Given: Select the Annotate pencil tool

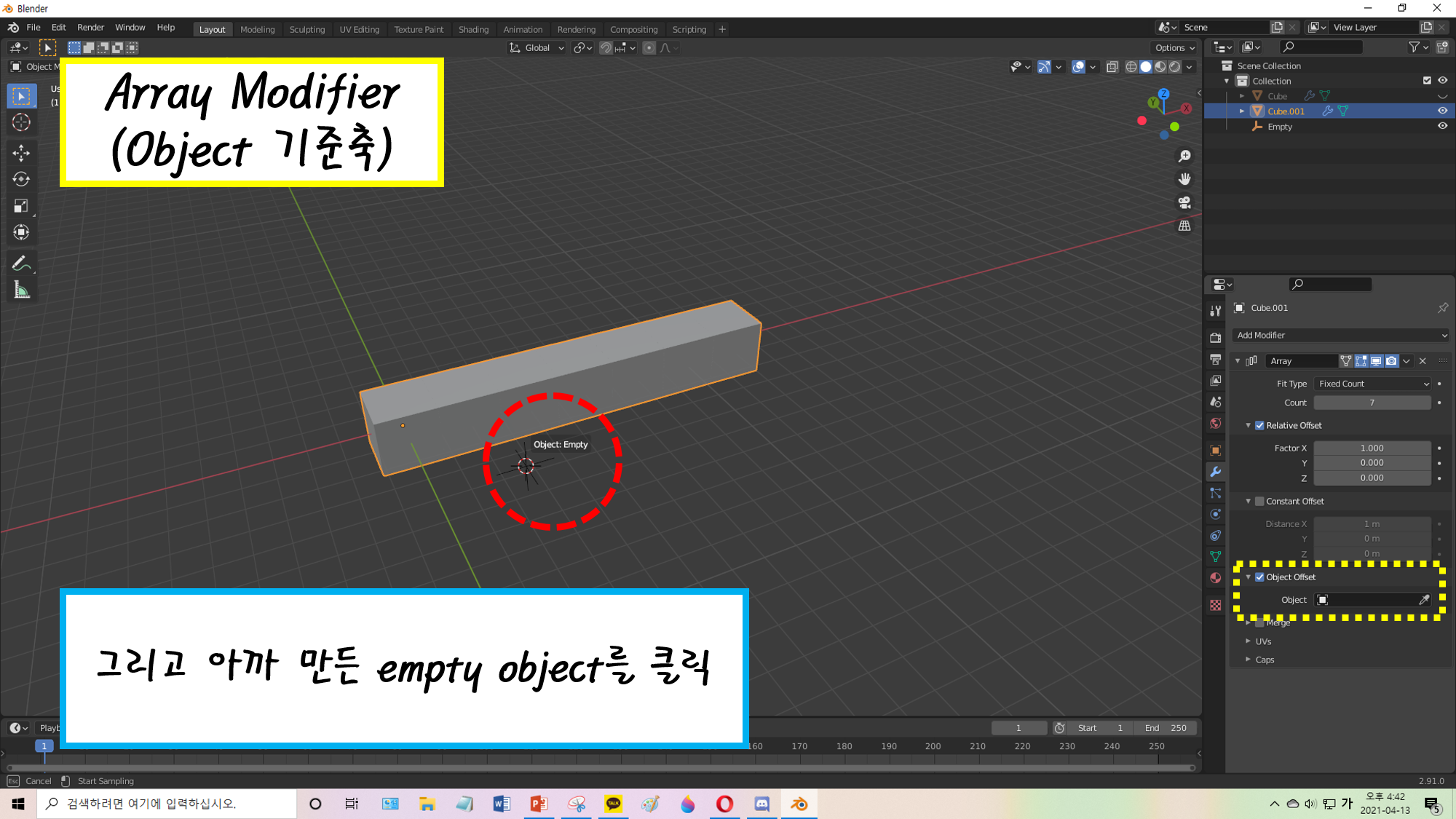Looking at the screenshot, I should pos(21,264).
